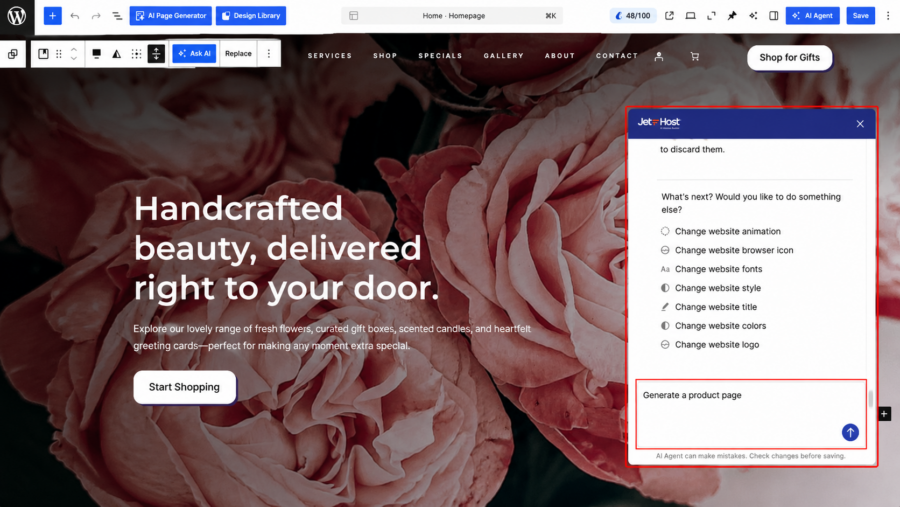The image size is (900, 507).
Task: Open the block toolbar options menu
Action: coord(269,53)
